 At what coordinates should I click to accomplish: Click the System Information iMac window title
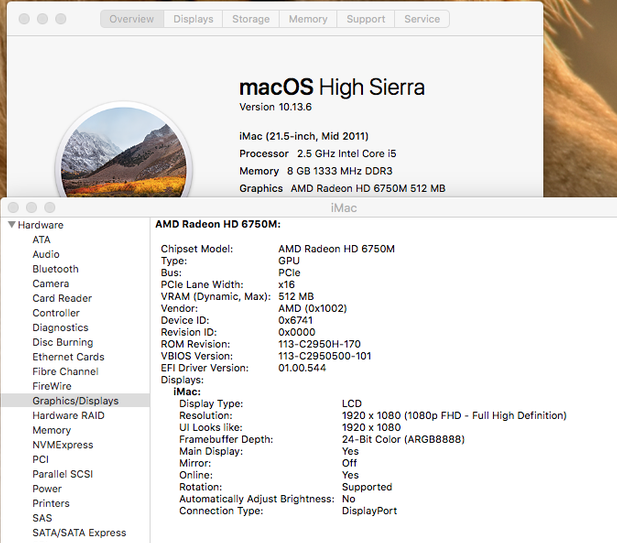[x=344, y=208]
